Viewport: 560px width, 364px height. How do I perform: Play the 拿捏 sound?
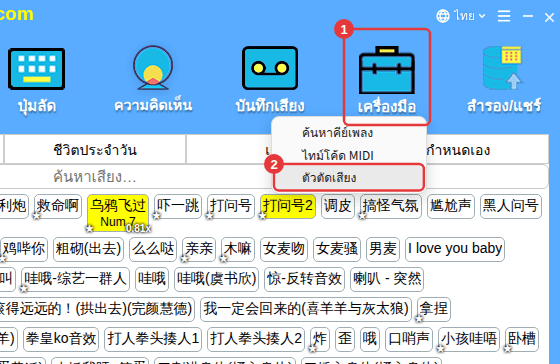434,309
